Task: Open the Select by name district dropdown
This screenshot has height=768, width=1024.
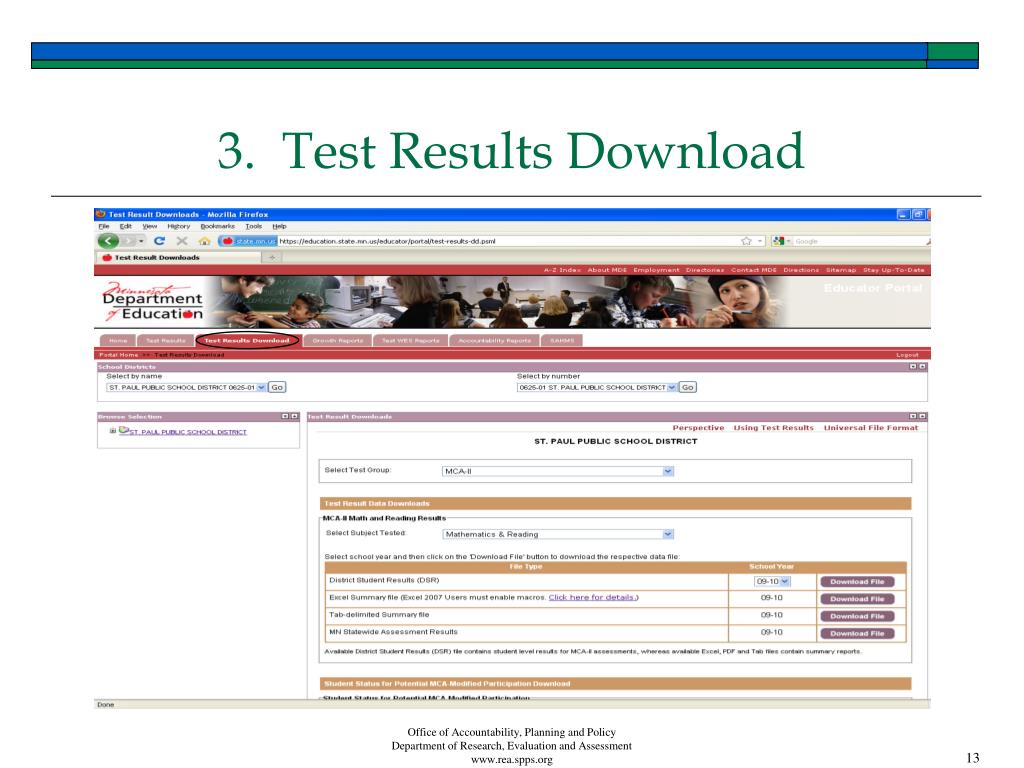Action: tap(186, 387)
